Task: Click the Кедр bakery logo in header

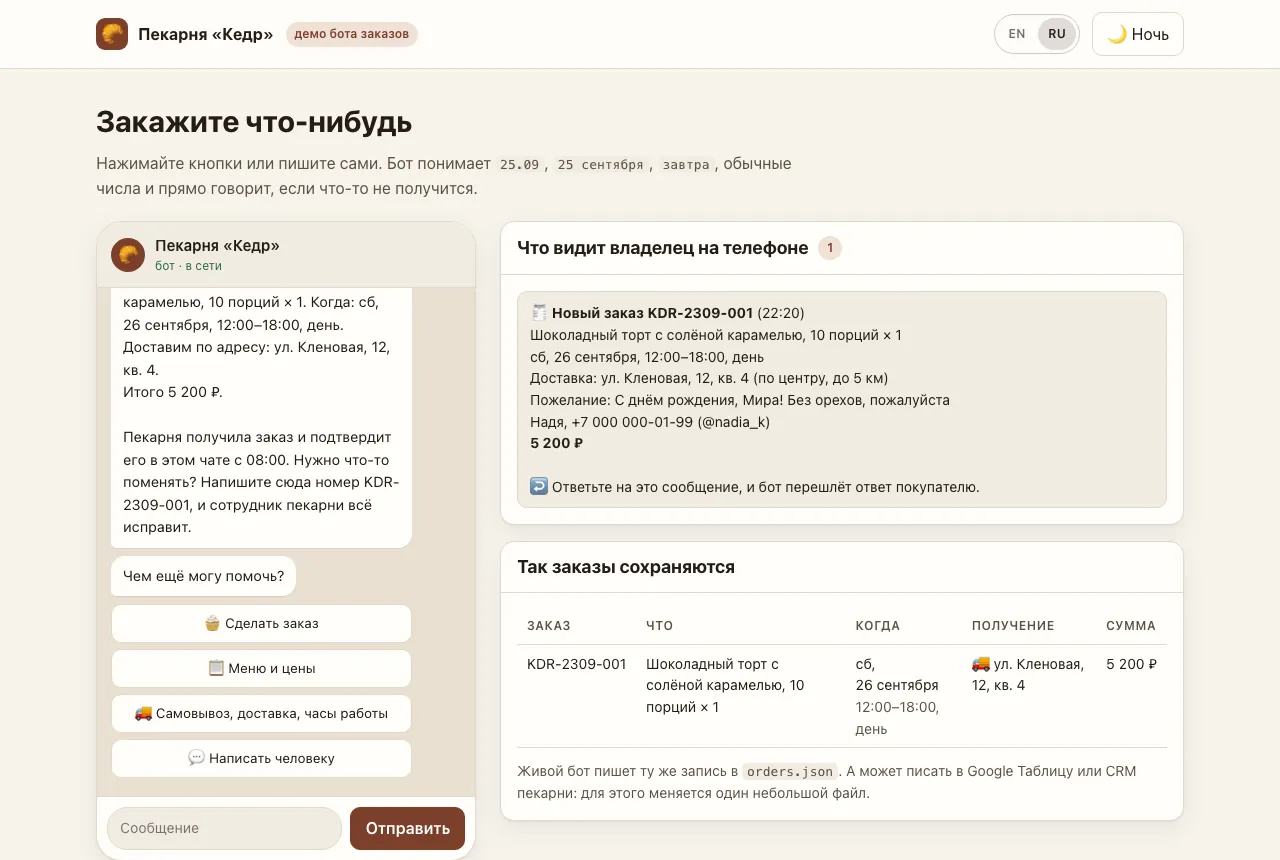Action: tap(112, 34)
